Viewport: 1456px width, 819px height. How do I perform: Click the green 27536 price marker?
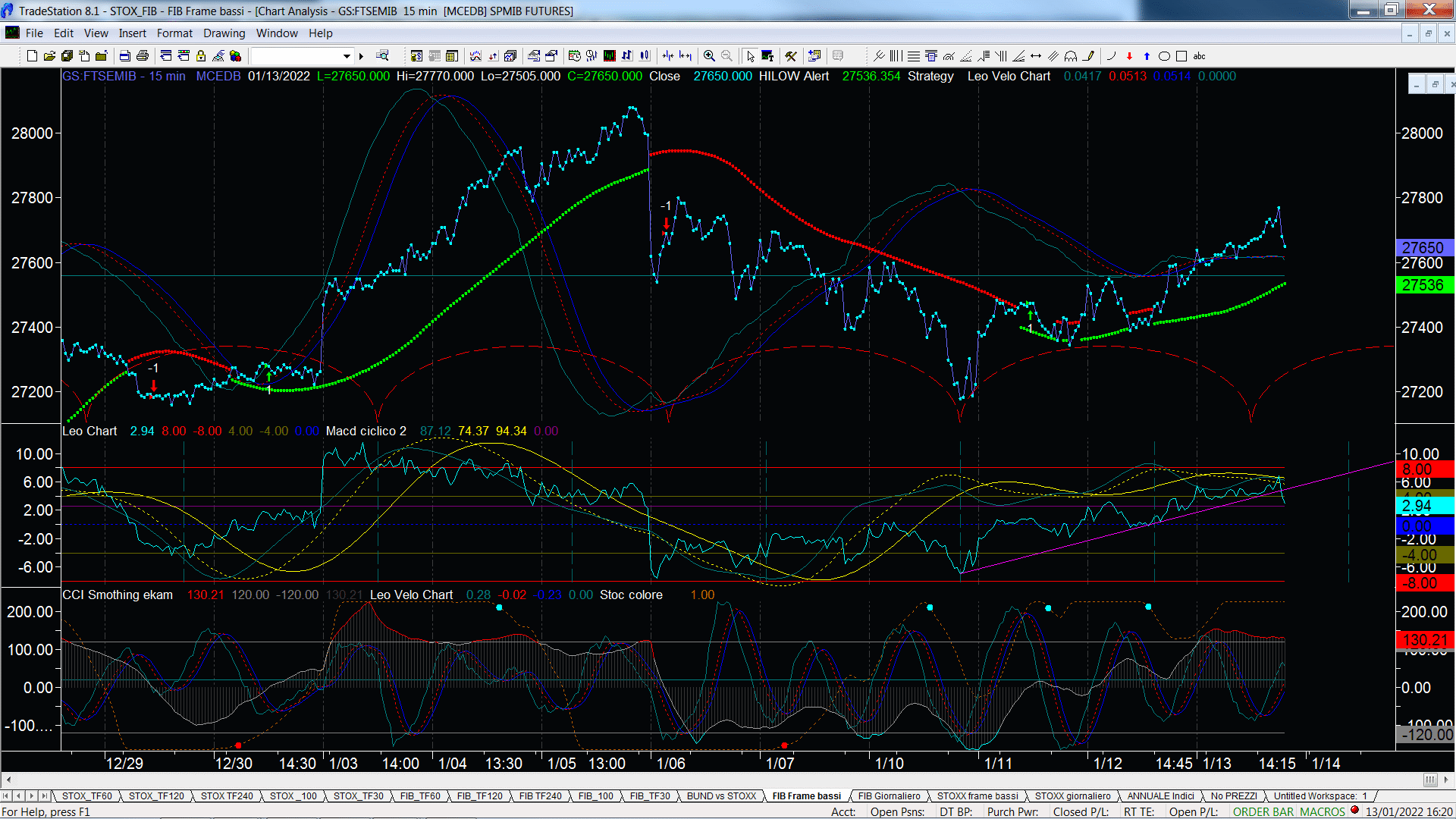[1424, 285]
